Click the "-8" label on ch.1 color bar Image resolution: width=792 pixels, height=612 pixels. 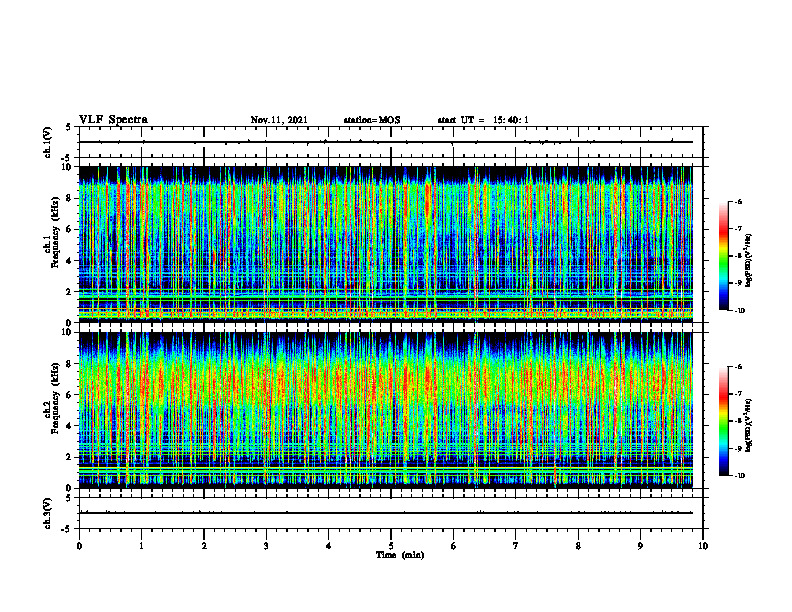[x=738, y=256]
